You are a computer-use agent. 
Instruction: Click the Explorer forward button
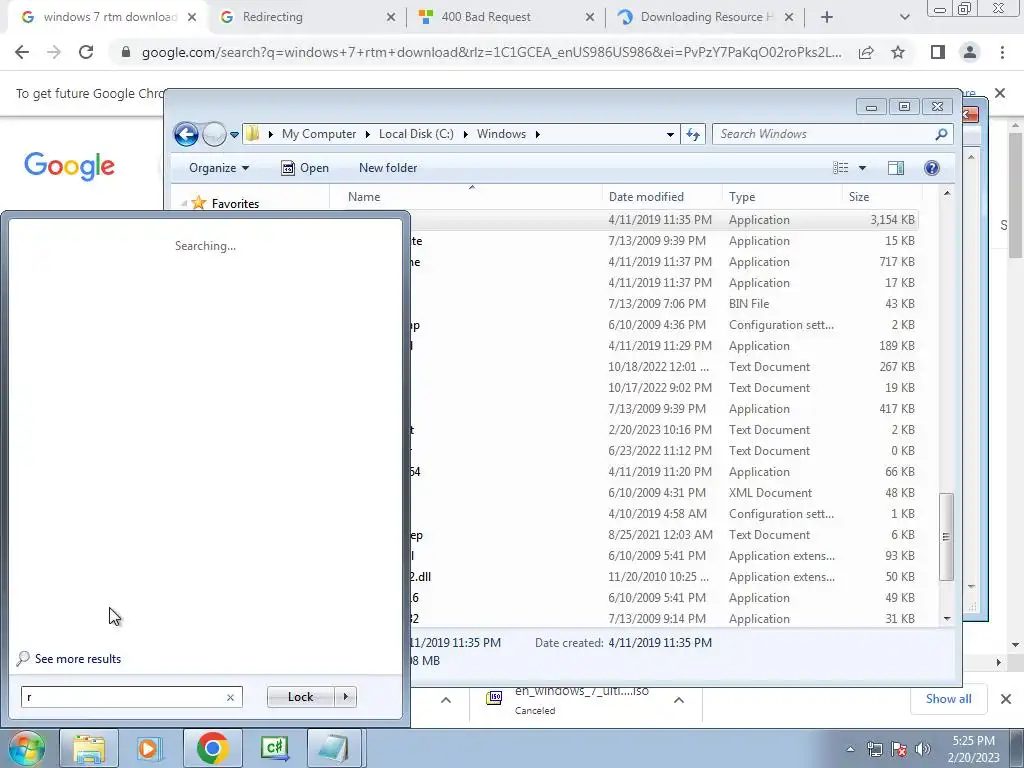[x=214, y=135]
